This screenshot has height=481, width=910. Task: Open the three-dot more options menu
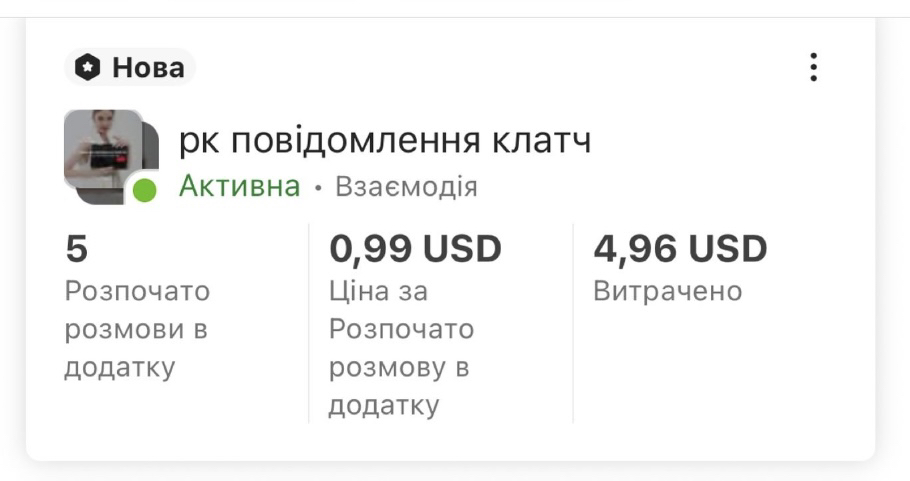814,67
